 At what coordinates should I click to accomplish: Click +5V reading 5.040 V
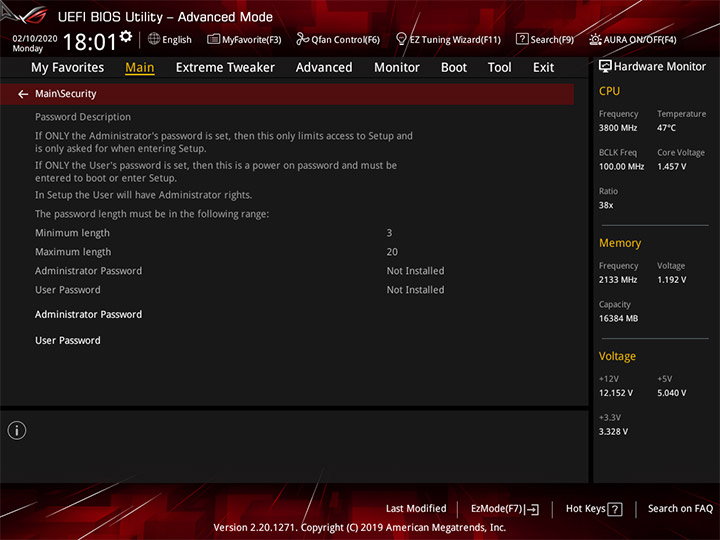tap(671, 393)
